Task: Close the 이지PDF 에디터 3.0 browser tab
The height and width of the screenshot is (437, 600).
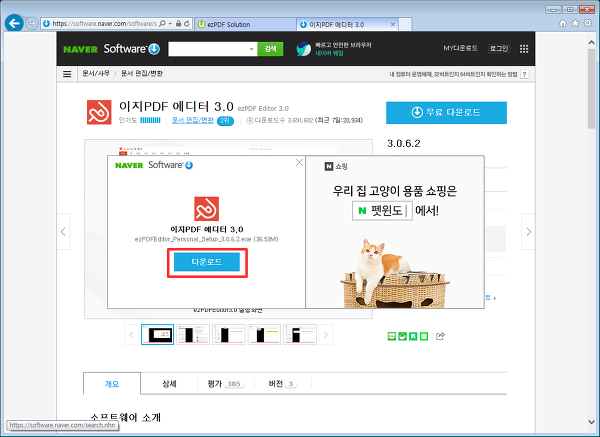Action: point(393,24)
